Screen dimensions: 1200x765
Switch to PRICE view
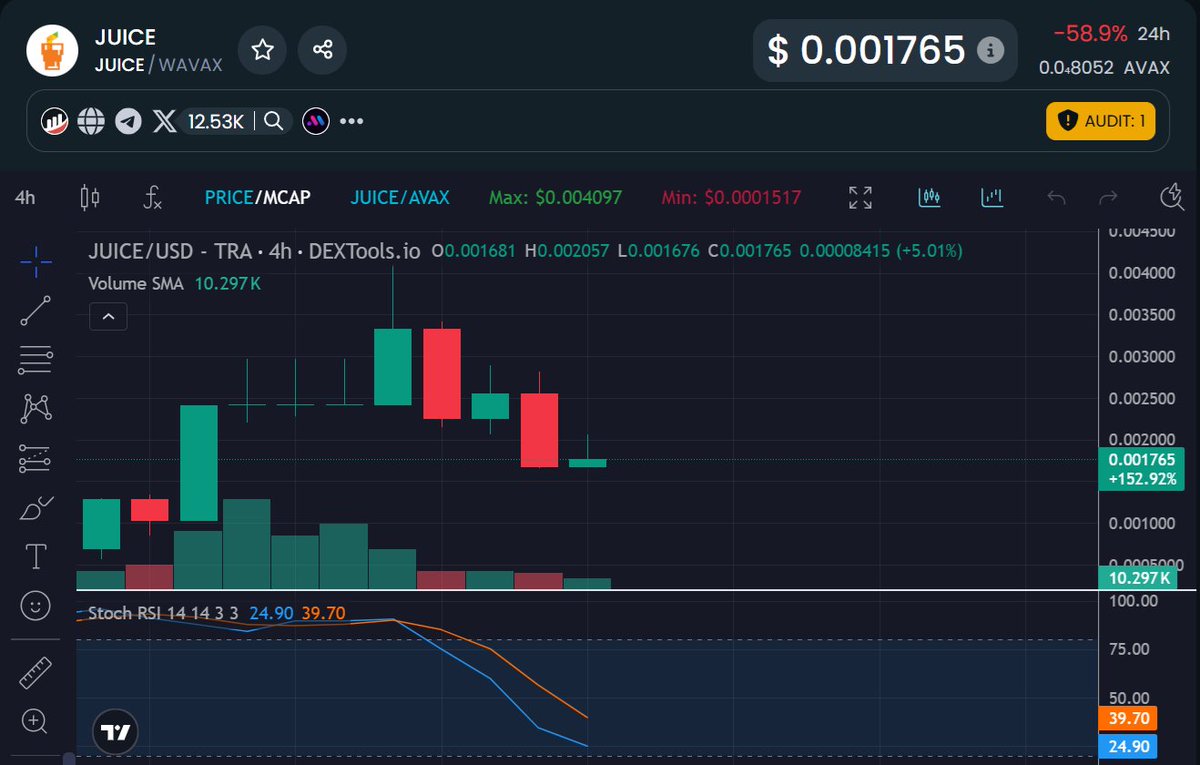[x=228, y=198]
